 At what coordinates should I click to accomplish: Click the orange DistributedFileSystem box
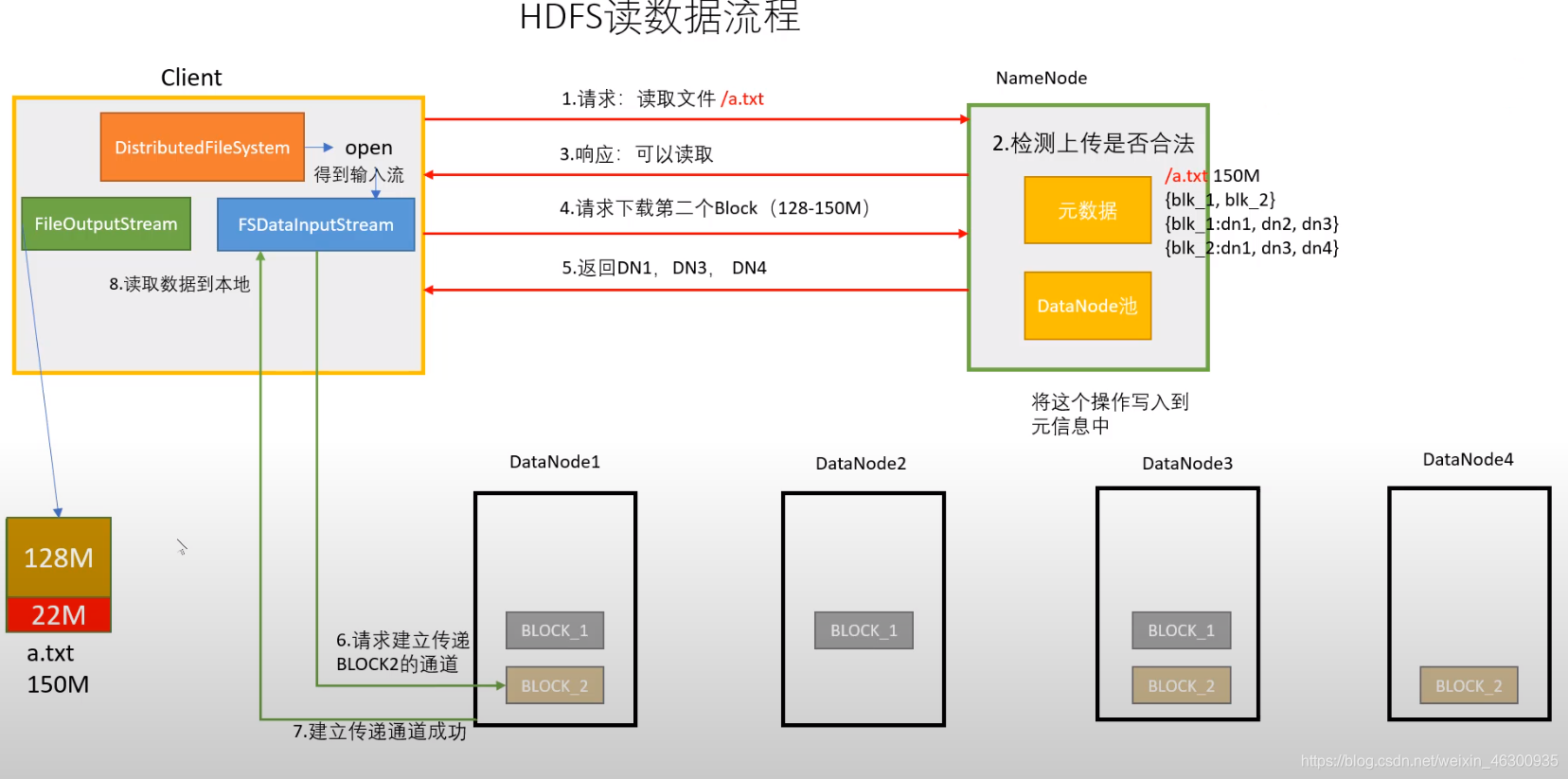[x=203, y=147]
